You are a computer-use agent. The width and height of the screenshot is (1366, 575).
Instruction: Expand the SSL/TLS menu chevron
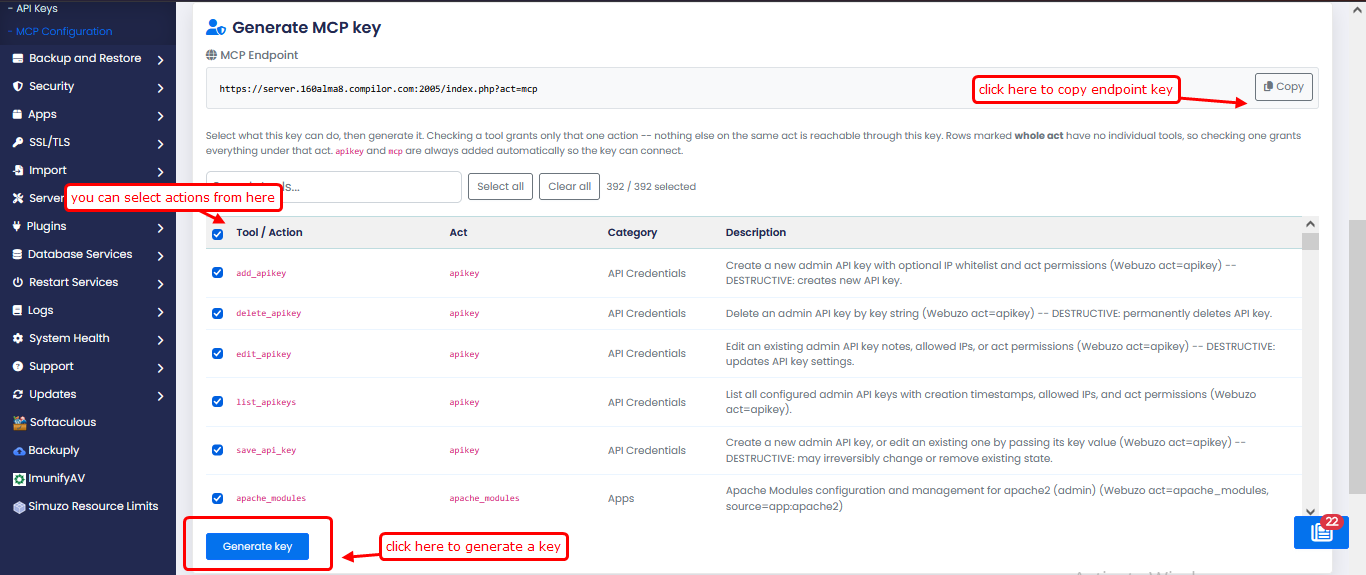click(161, 144)
